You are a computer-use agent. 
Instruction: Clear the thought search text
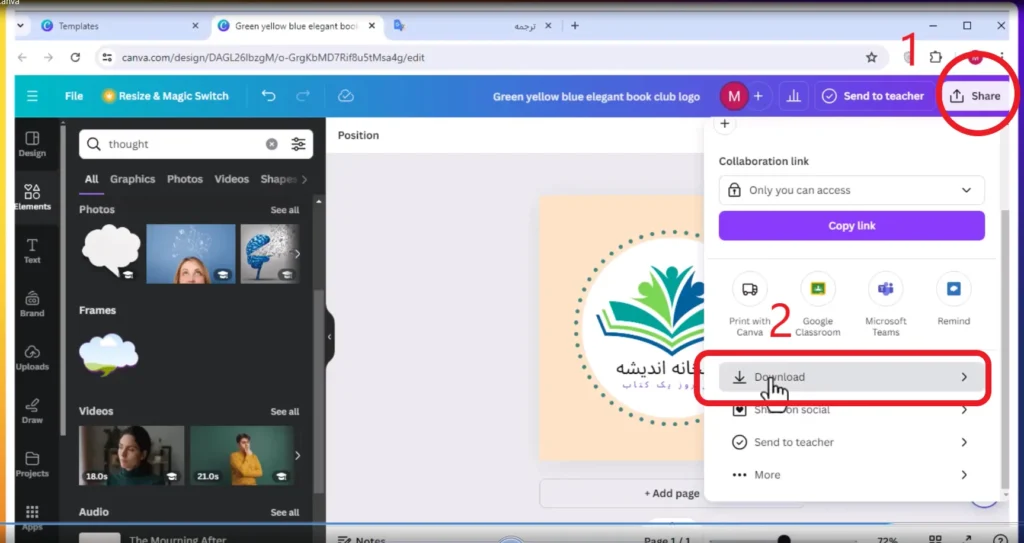272,144
